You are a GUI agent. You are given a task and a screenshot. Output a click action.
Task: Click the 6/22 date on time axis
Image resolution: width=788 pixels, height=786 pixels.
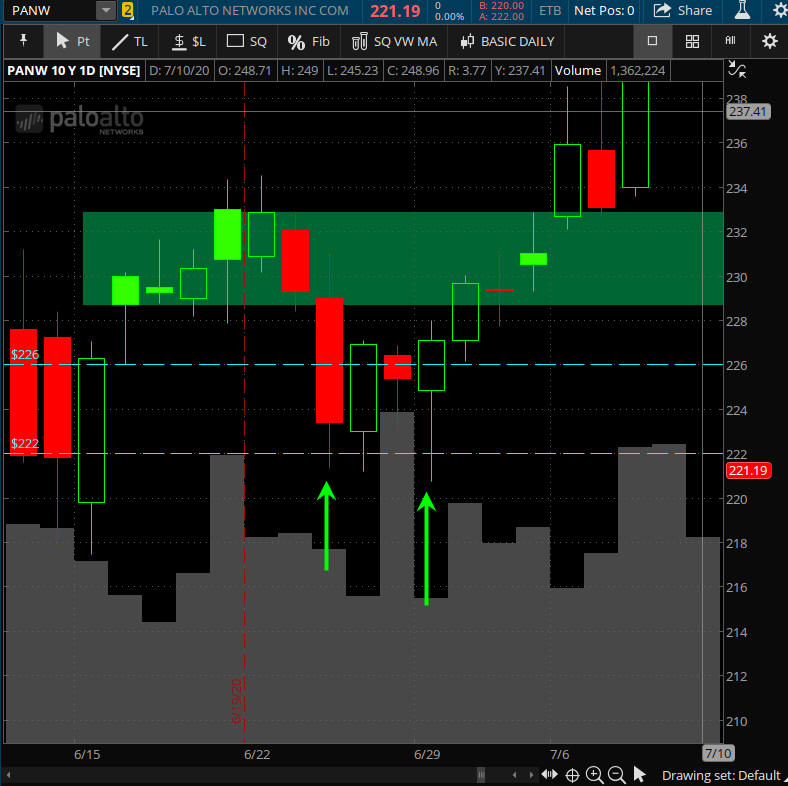coord(257,754)
